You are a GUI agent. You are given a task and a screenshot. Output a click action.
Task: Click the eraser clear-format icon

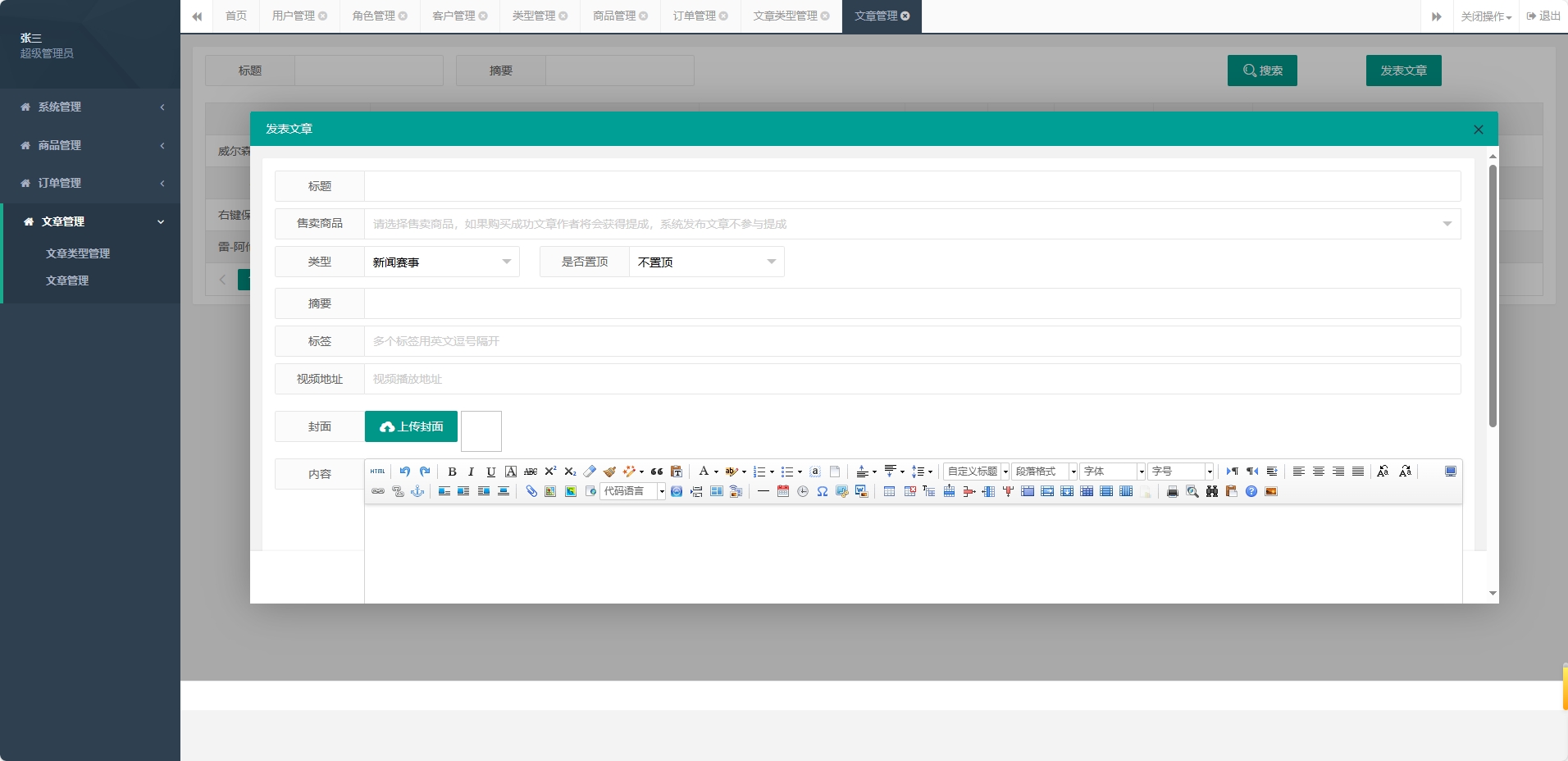590,472
